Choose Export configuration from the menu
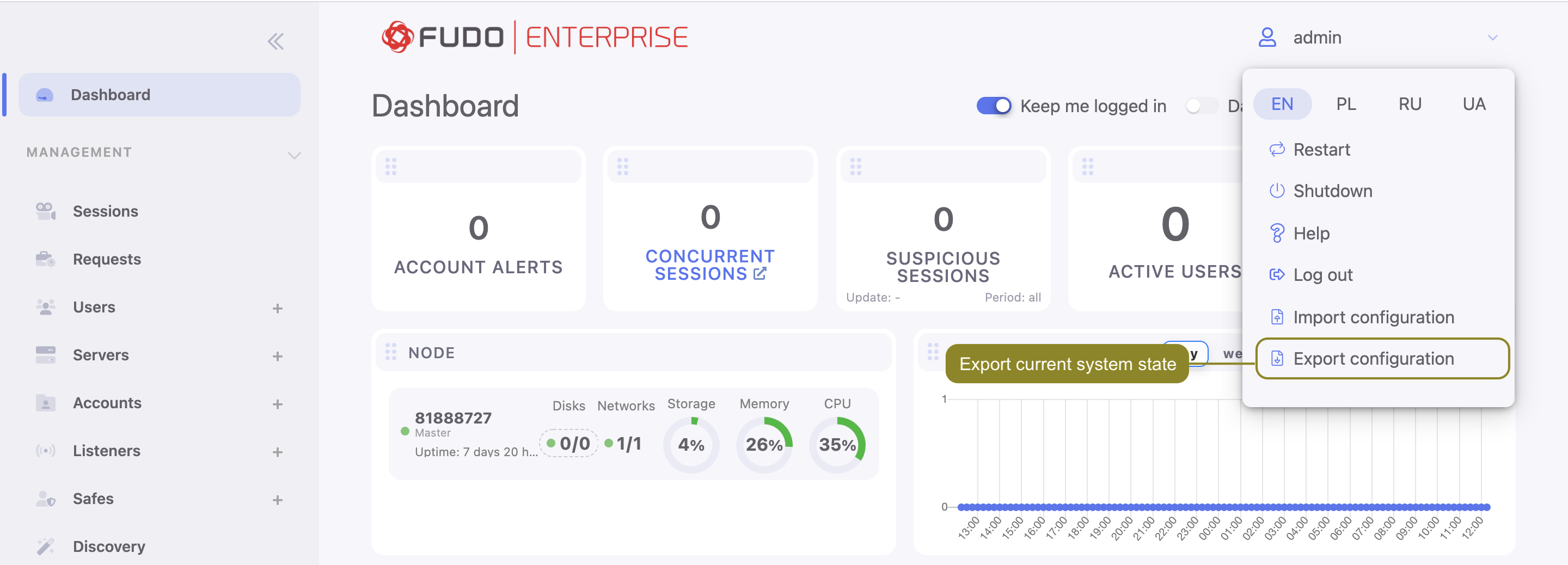The width and height of the screenshot is (1568, 565). coord(1373,359)
